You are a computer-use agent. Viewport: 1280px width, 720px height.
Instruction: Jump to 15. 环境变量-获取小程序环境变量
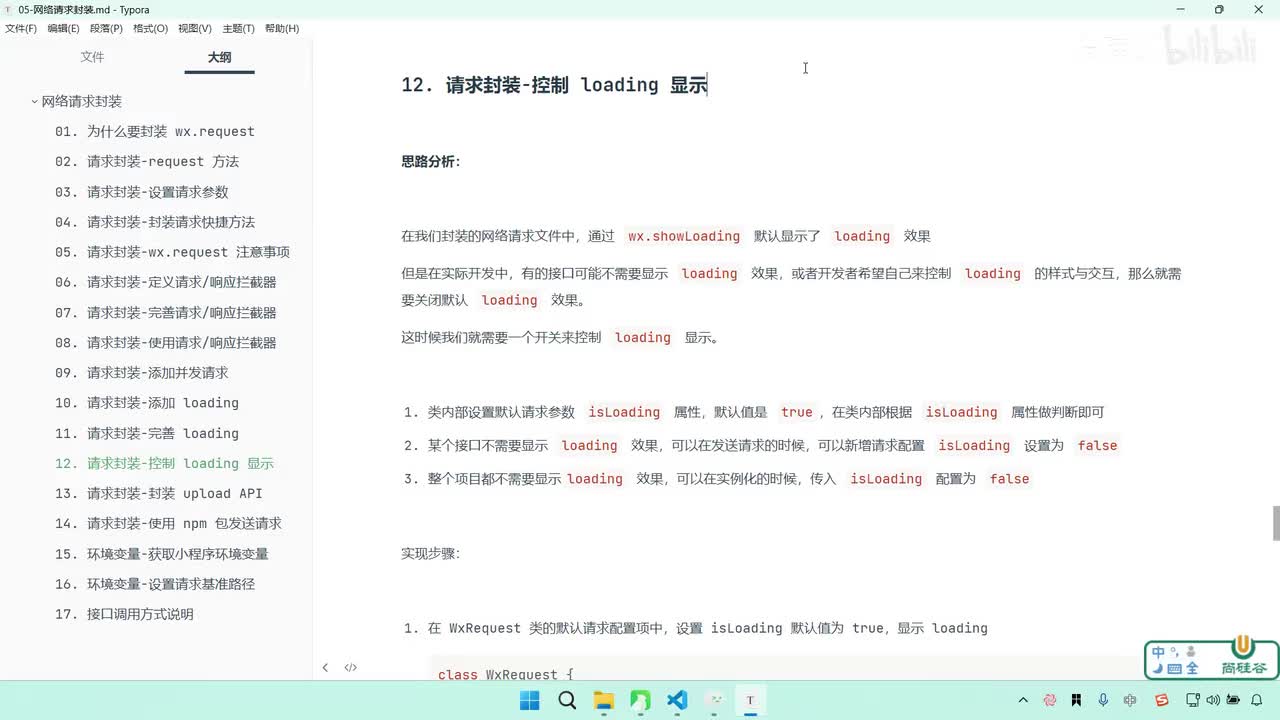pos(162,554)
